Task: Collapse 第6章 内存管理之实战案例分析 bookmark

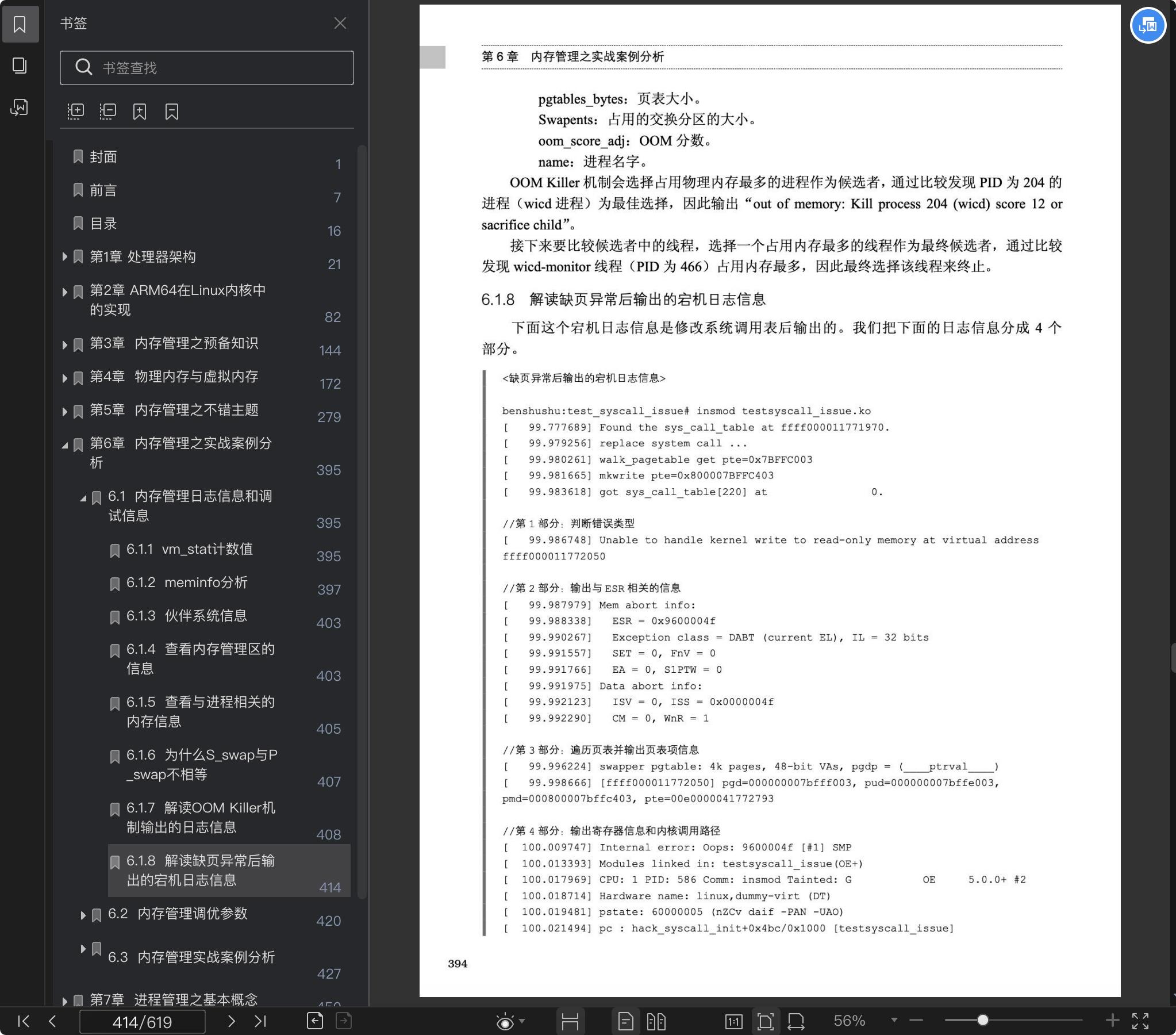Action: pos(64,445)
